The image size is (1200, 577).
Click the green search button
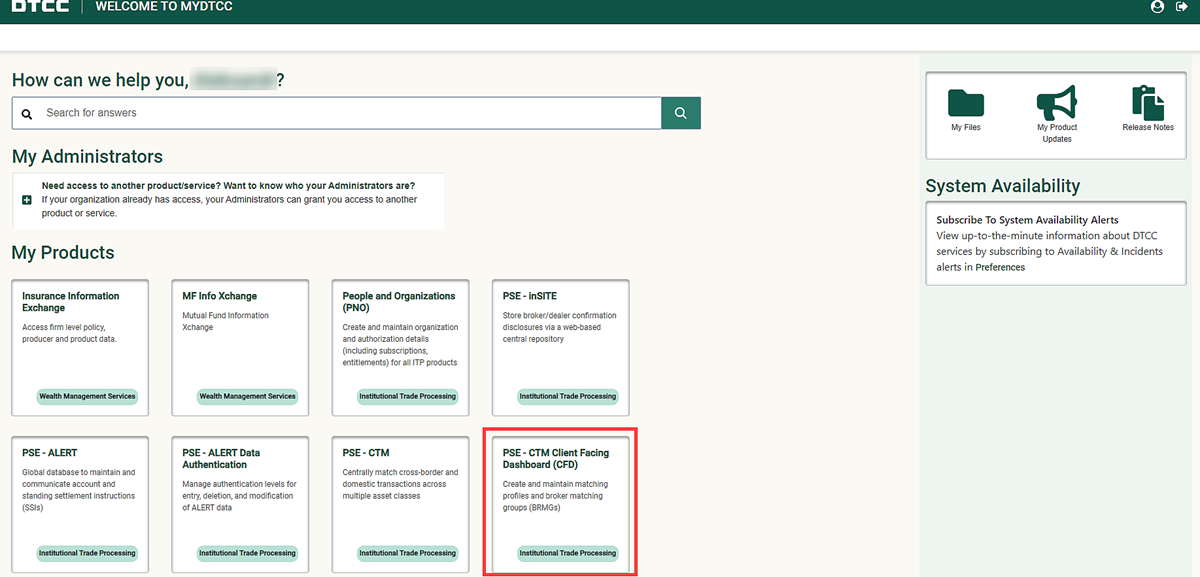click(681, 113)
